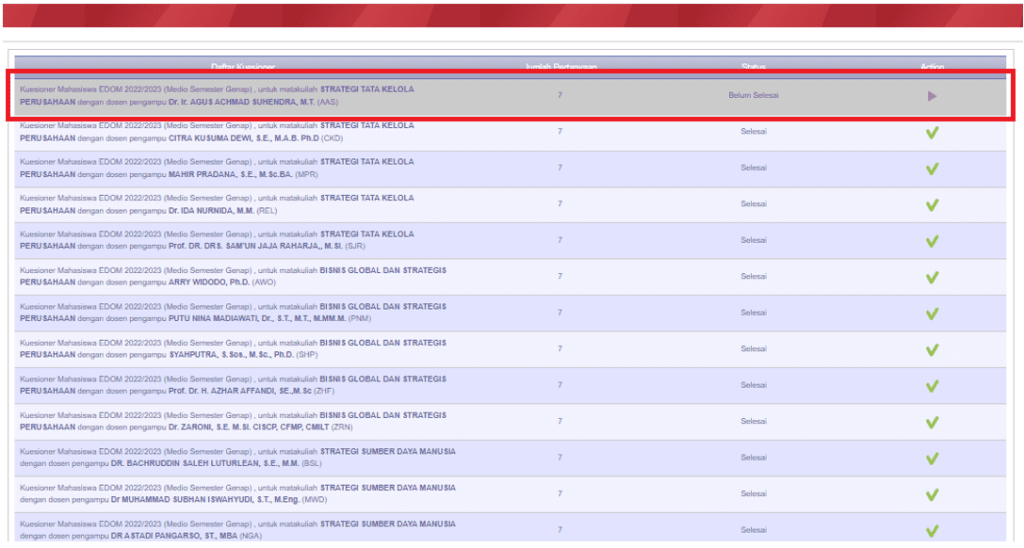Click the Daftar Kuesioner column header
The image size is (1024, 548).
pos(243,67)
